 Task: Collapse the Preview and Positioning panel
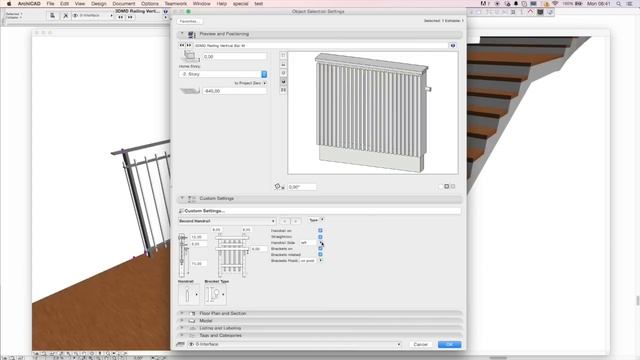coord(182,34)
